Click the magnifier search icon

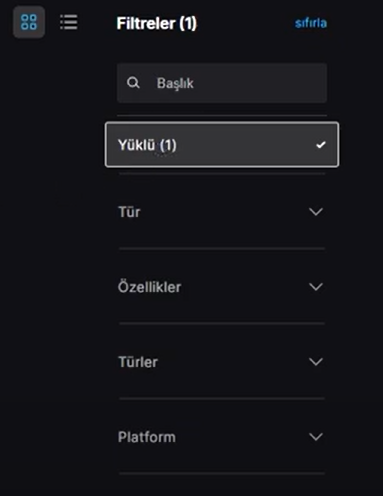coord(133,83)
